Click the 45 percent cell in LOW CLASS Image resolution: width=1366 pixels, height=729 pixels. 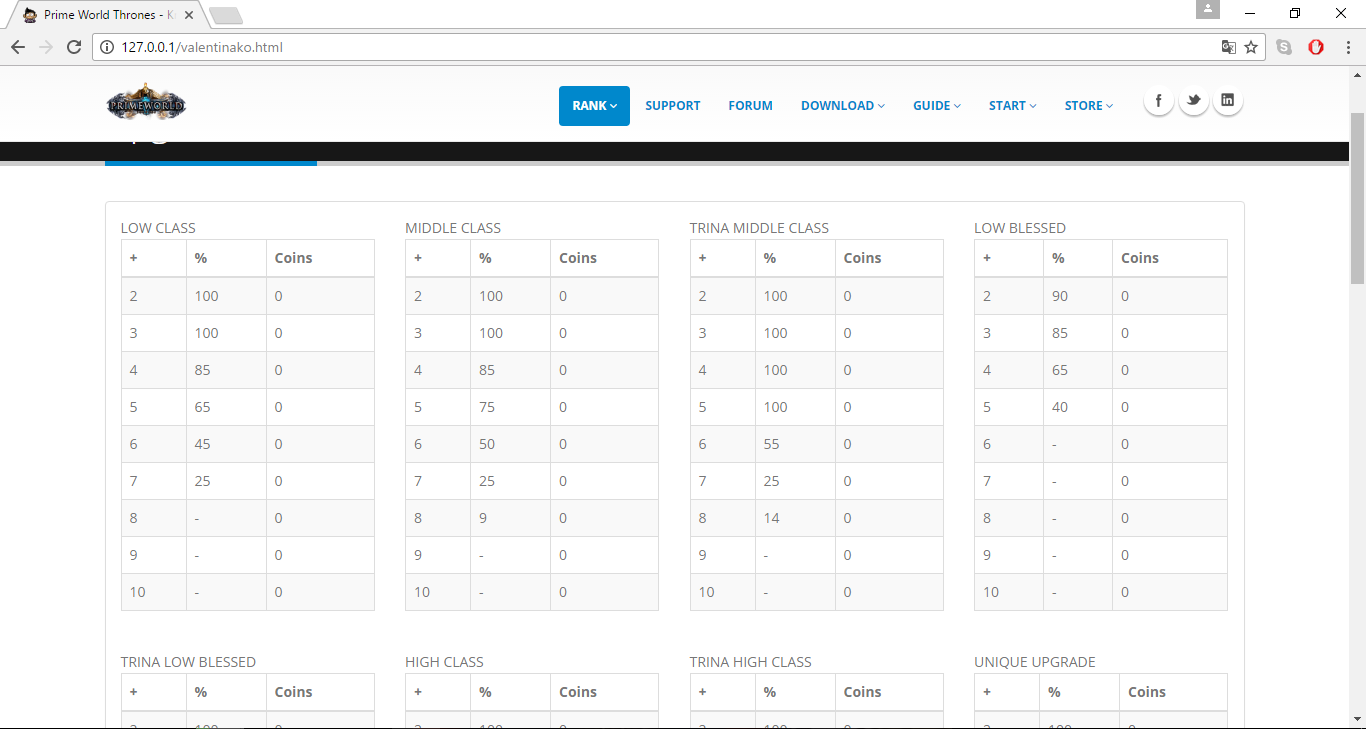point(226,444)
